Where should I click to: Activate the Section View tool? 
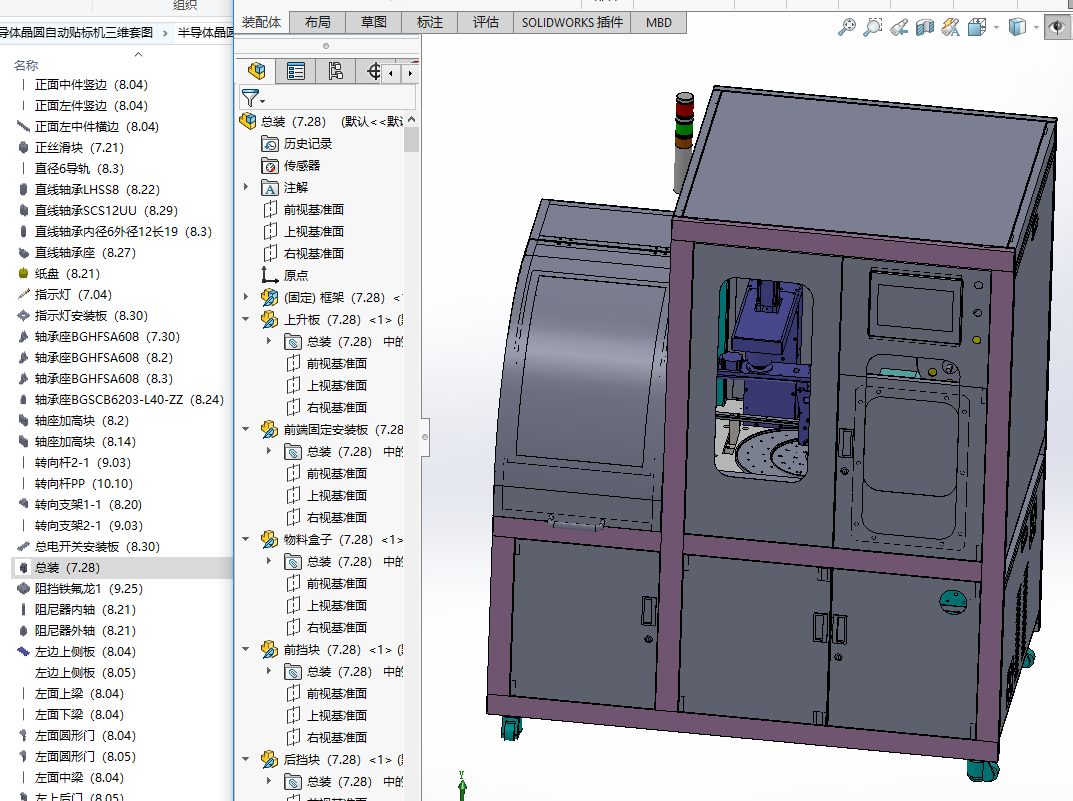tap(925, 28)
